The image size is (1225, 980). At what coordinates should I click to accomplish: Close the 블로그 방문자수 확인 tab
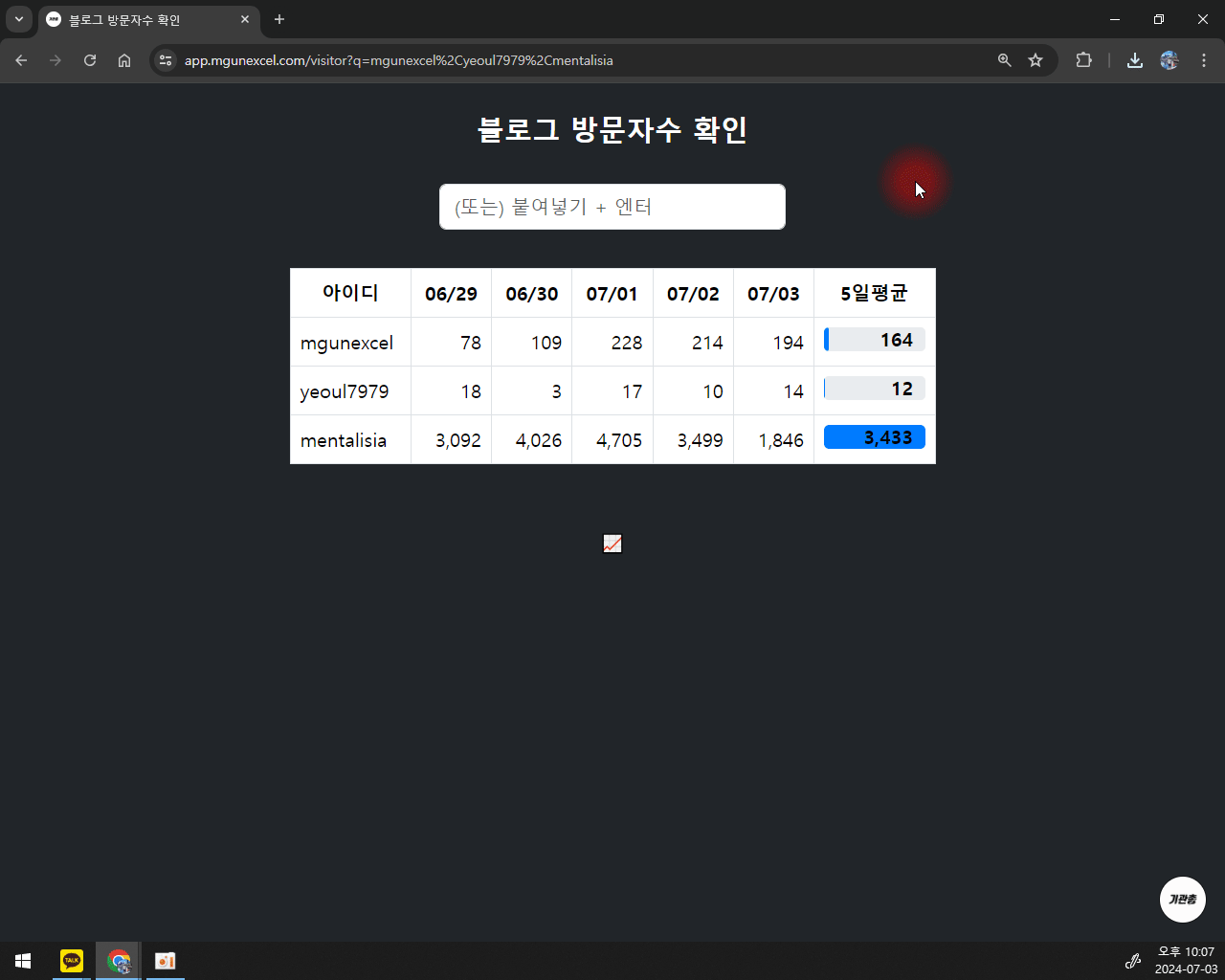click(x=245, y=19)
